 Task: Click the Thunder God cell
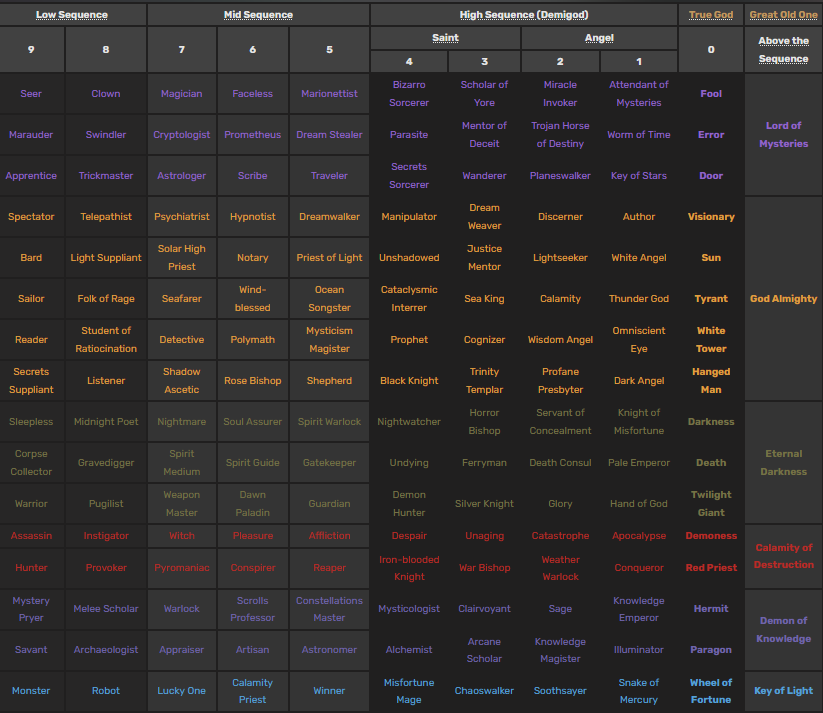(x=639, y=298)
